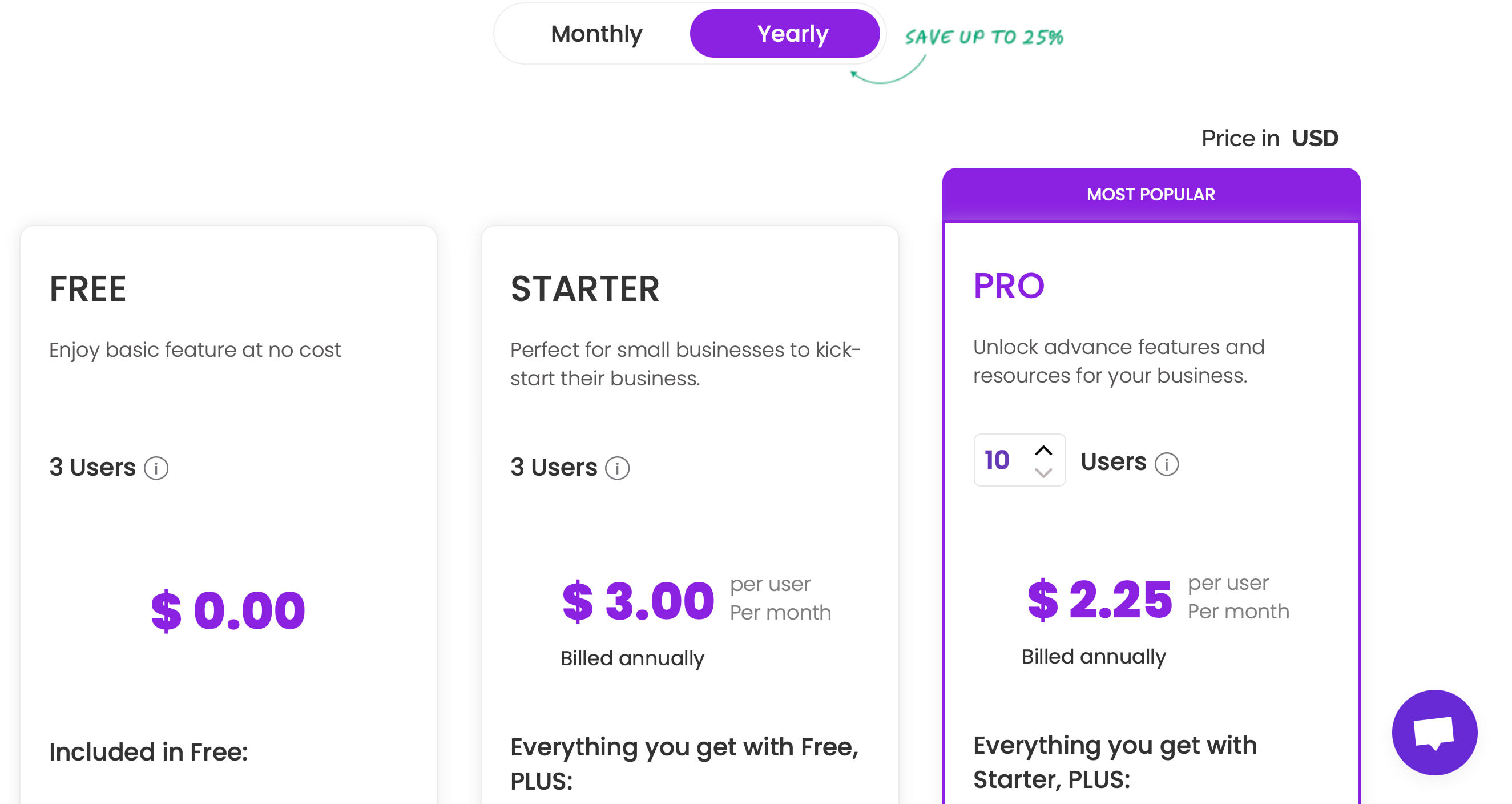Increase the PRO user count with the up arrow
This screenshot has width=1512, height=804.
pyautogui.click(x=1043, y=449)
